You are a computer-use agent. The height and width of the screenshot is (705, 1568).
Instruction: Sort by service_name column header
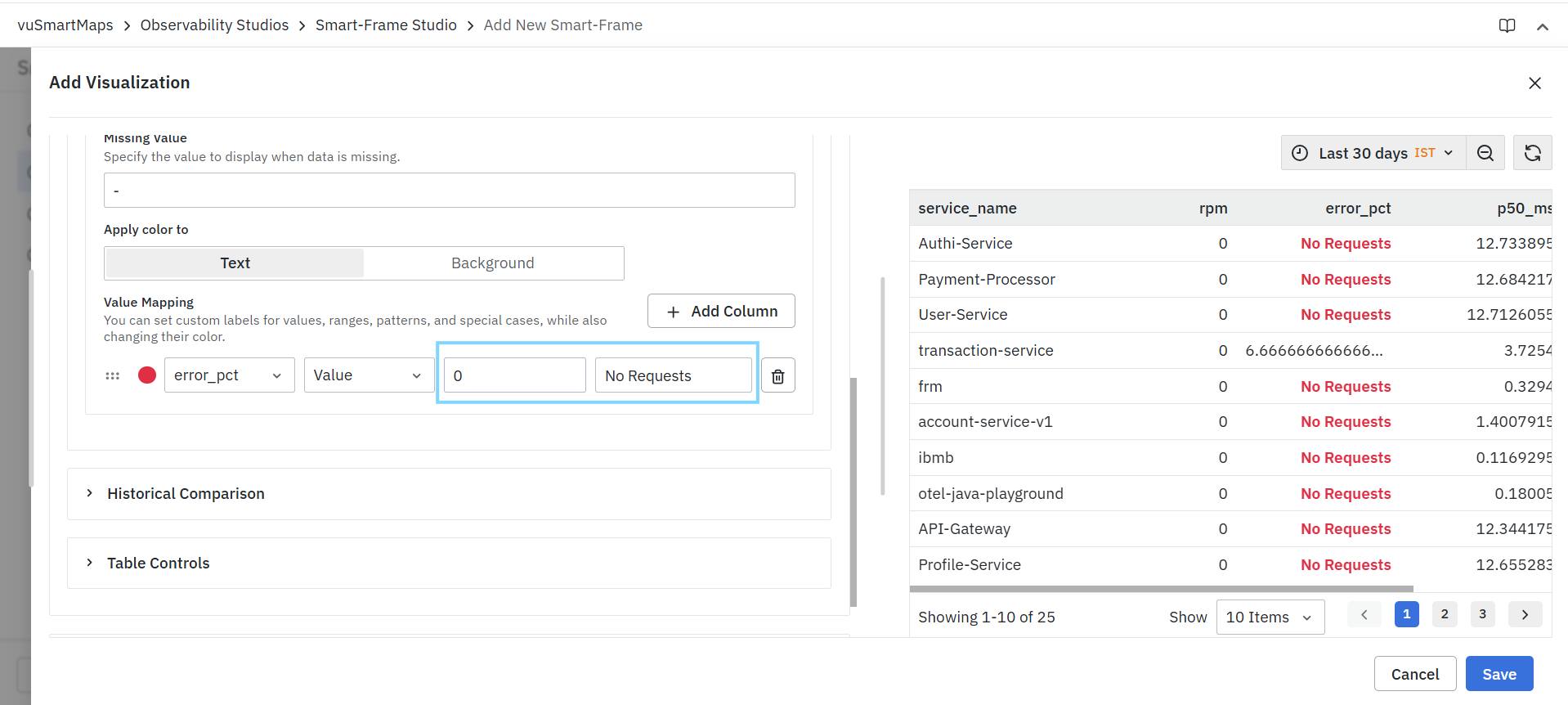(967, 209)
